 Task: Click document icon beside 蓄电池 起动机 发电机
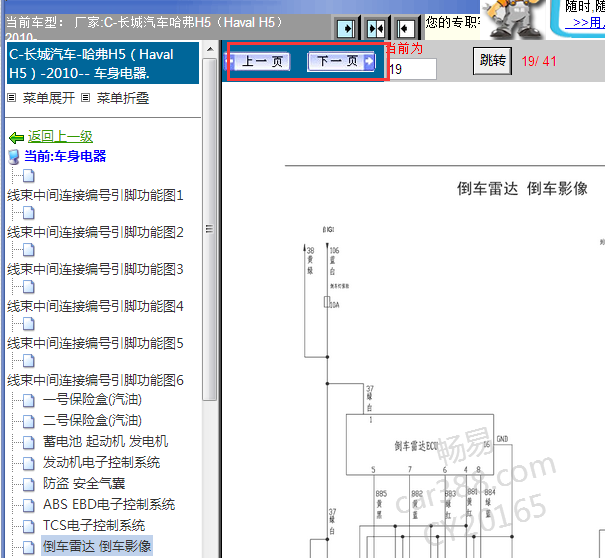coord(29,442)
